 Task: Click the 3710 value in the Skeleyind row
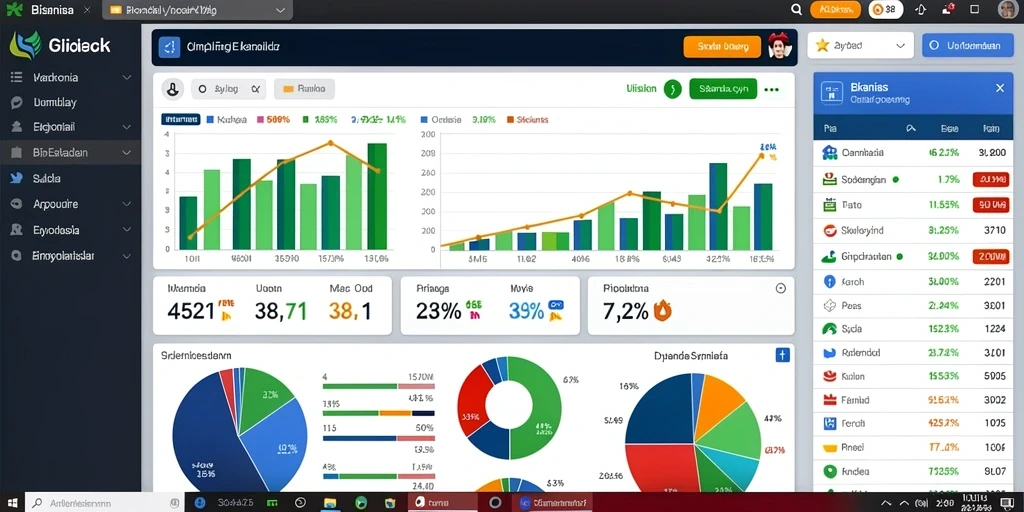point(994,231)
